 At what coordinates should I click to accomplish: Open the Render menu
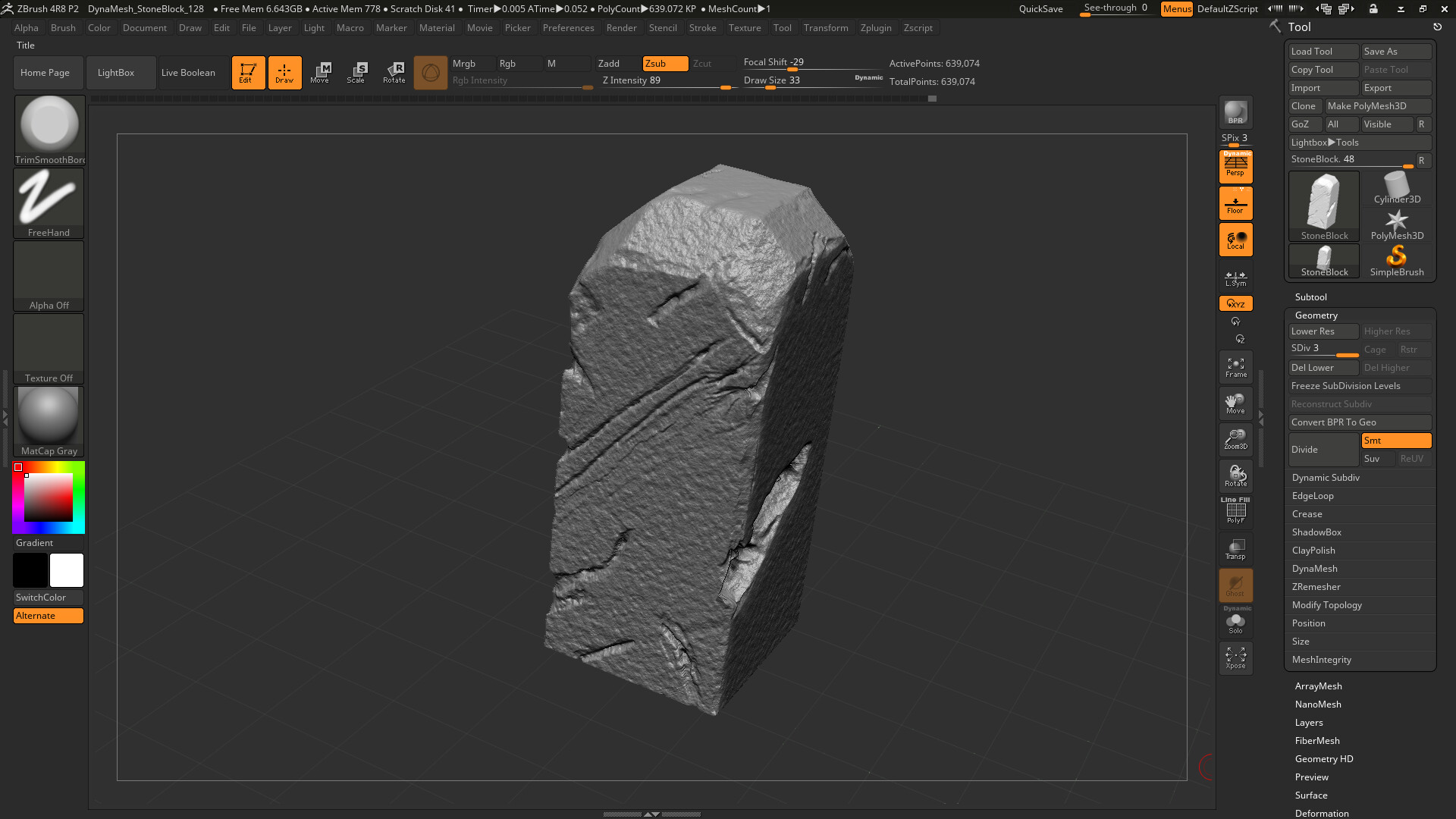tap(622, 28)
